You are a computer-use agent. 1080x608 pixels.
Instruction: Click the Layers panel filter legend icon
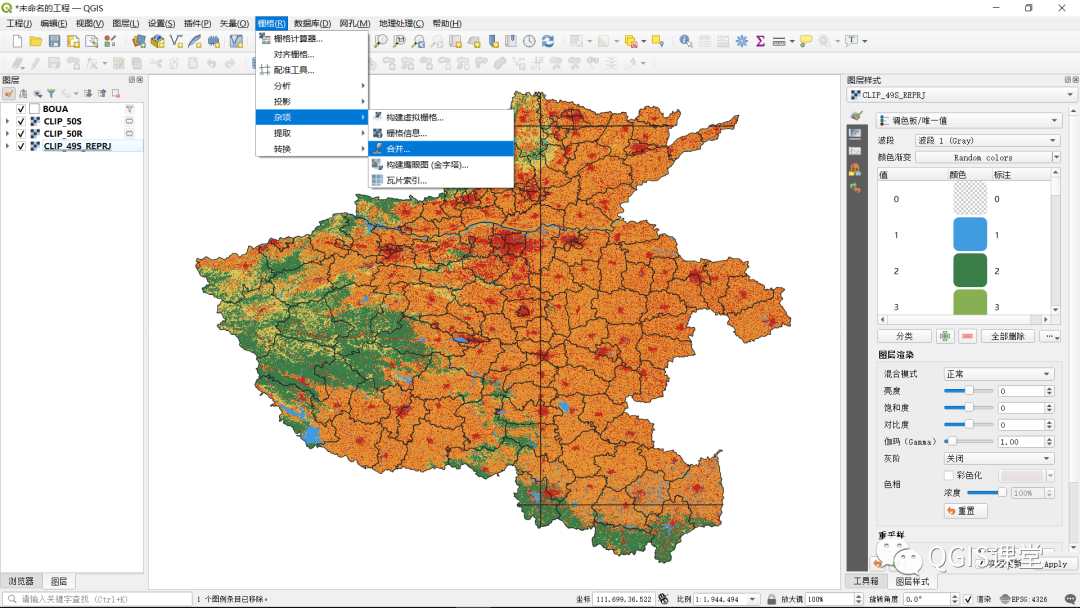click(51, 94)
